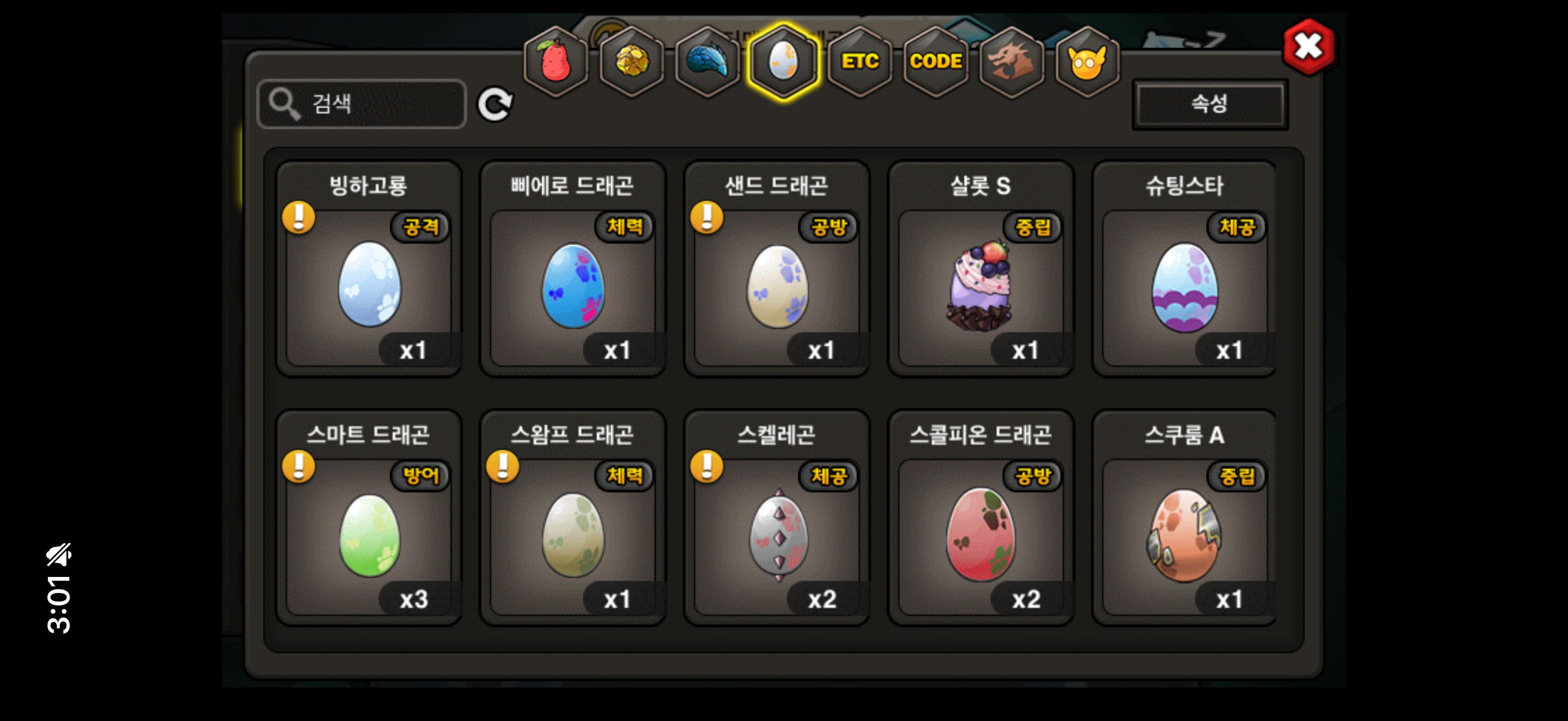
Task: Select the 샬롯 S cupcake egg
Action: click(x=980, y=268)
